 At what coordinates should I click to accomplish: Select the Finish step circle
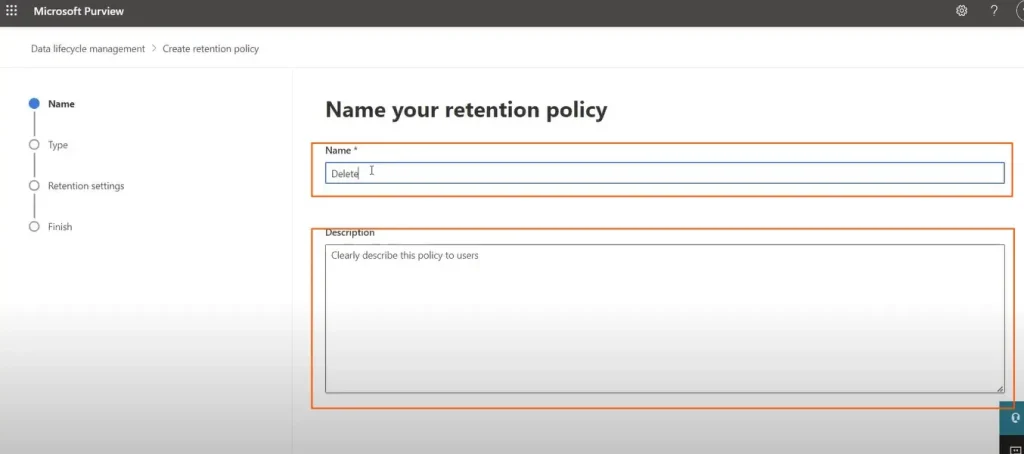click(34, 227)
